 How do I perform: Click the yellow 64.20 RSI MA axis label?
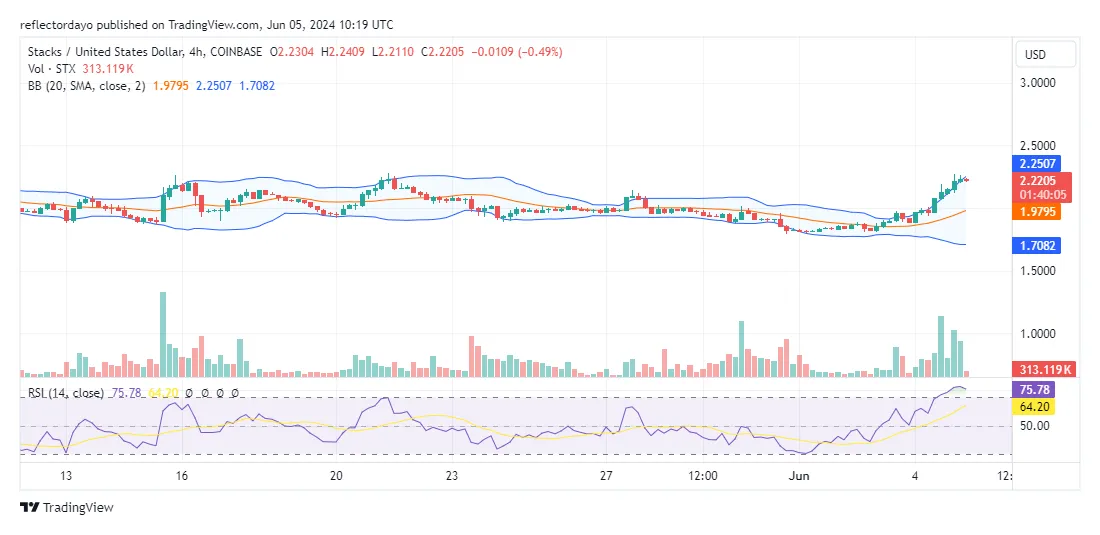coord(1043,407)
